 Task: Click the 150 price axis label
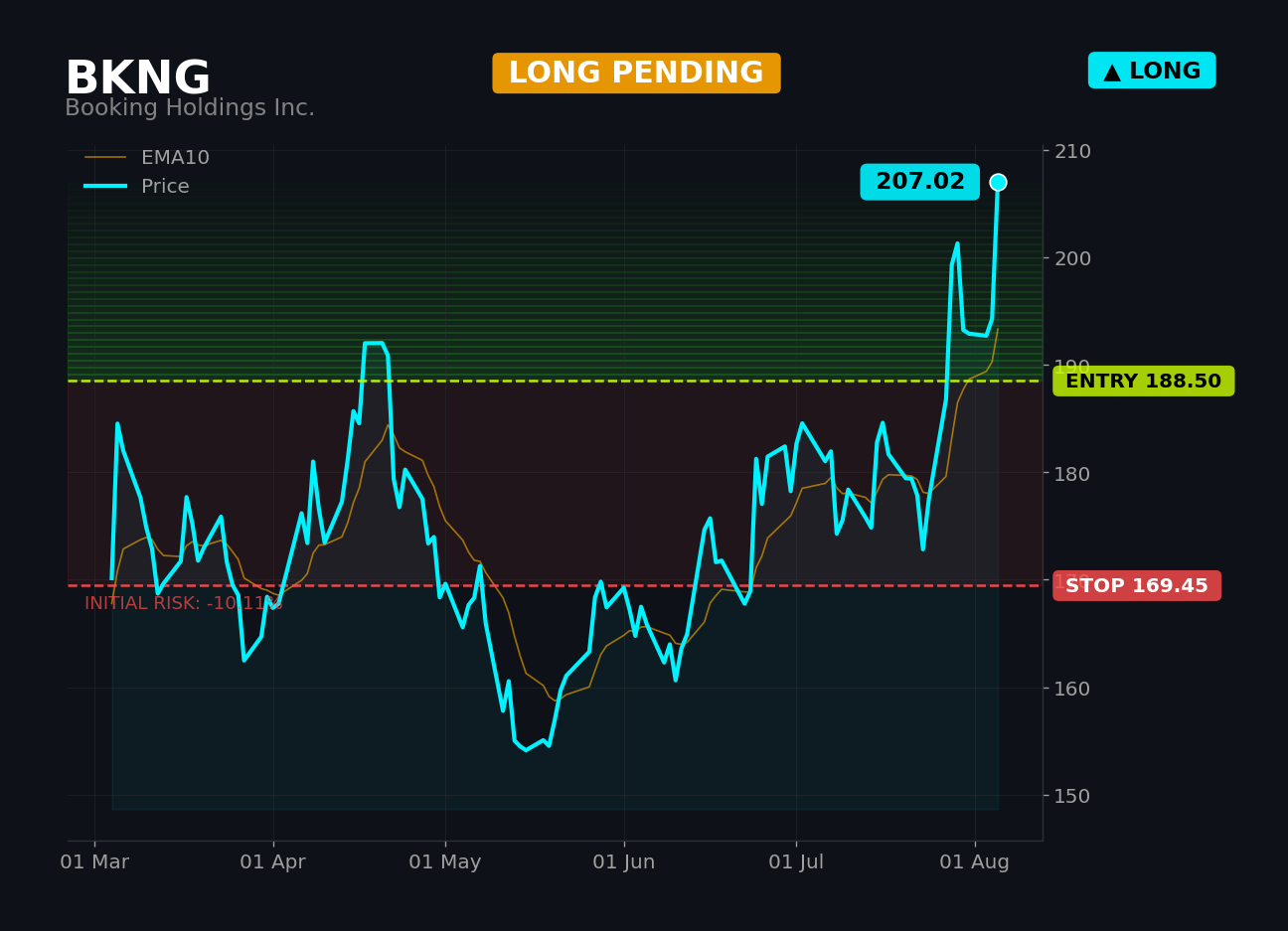[x=1072, y=795]
